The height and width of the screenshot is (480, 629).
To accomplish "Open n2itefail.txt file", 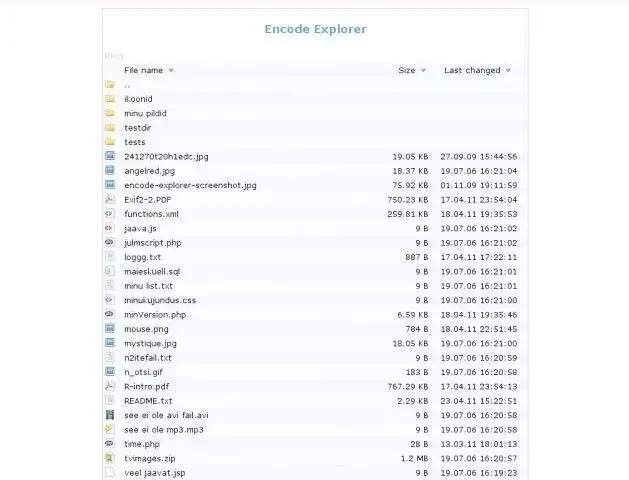I will click(x=148, y=358).
